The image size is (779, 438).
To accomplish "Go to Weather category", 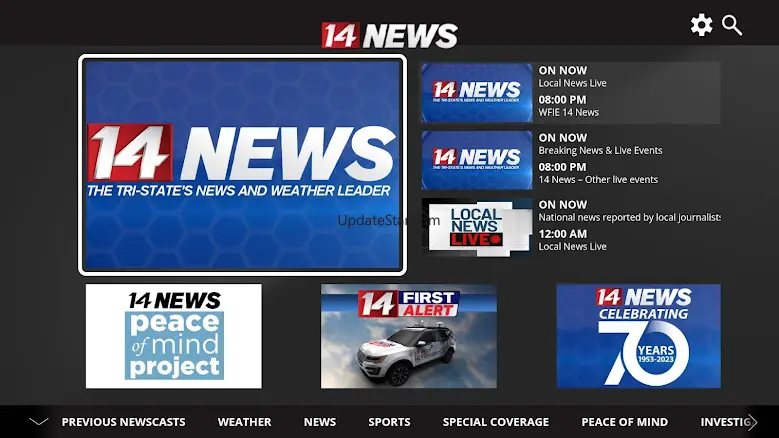I will point(244,422).
